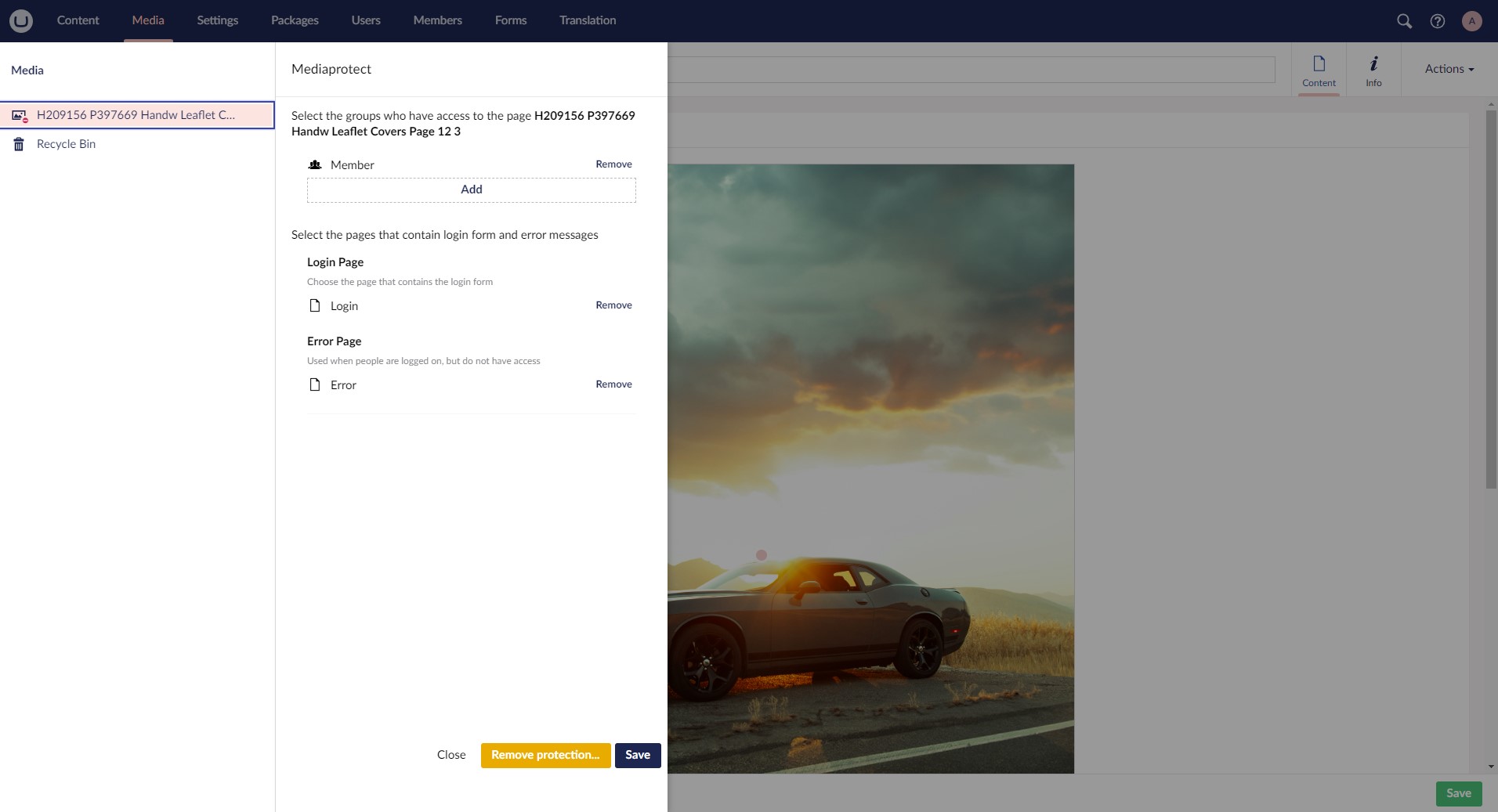Click the Member group icon

tap(315, 165)
